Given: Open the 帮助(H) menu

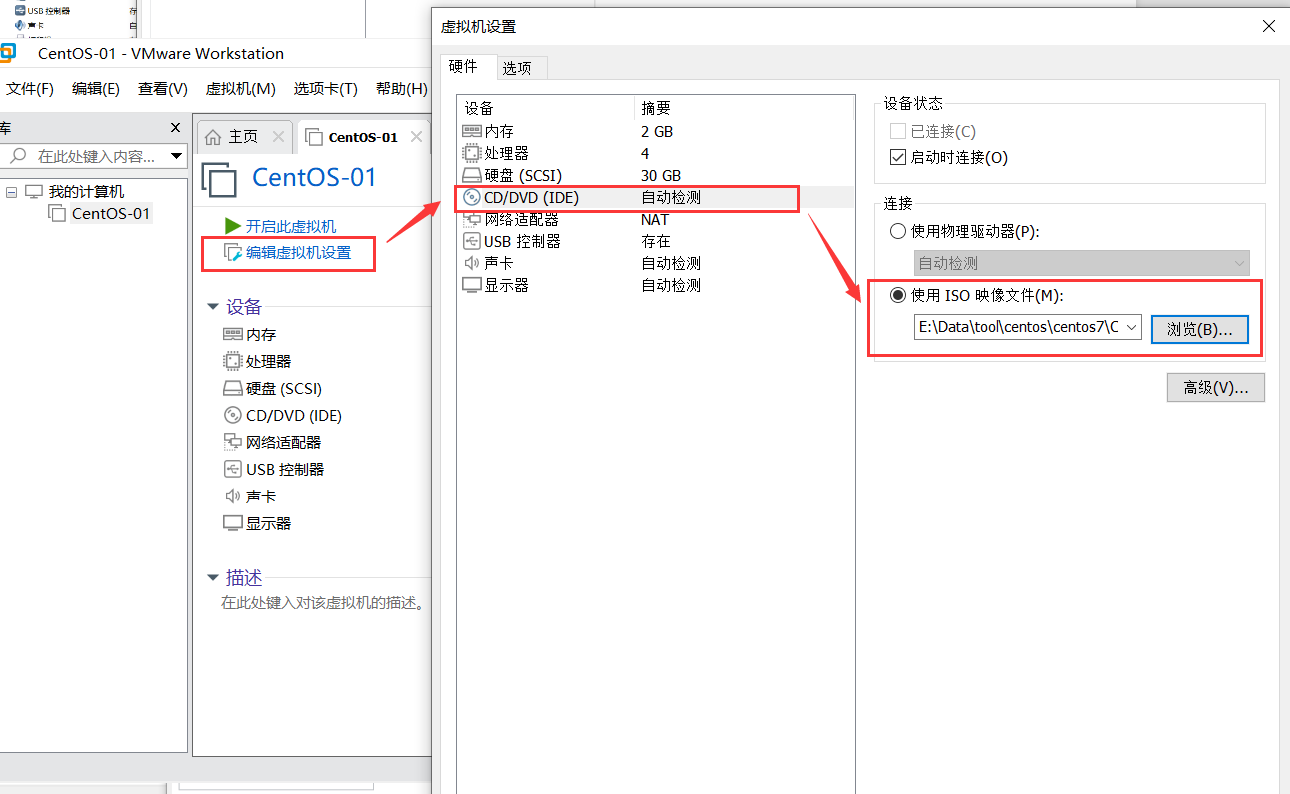Looking at the screenshot, I should click(x=402, y=89).
